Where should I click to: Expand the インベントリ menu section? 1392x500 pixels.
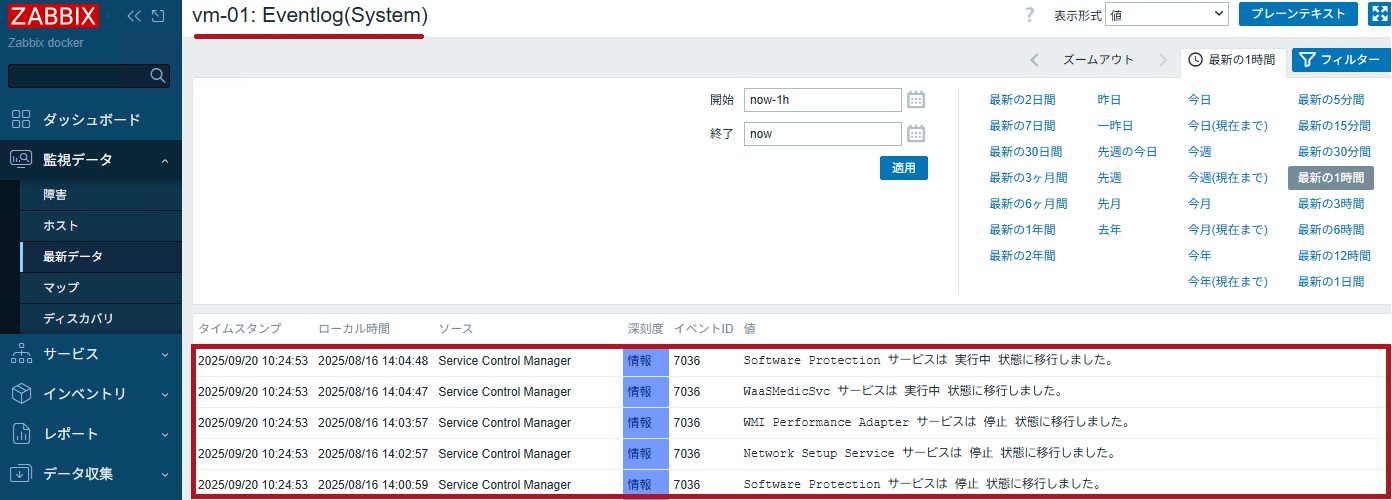tap(90, 394)
